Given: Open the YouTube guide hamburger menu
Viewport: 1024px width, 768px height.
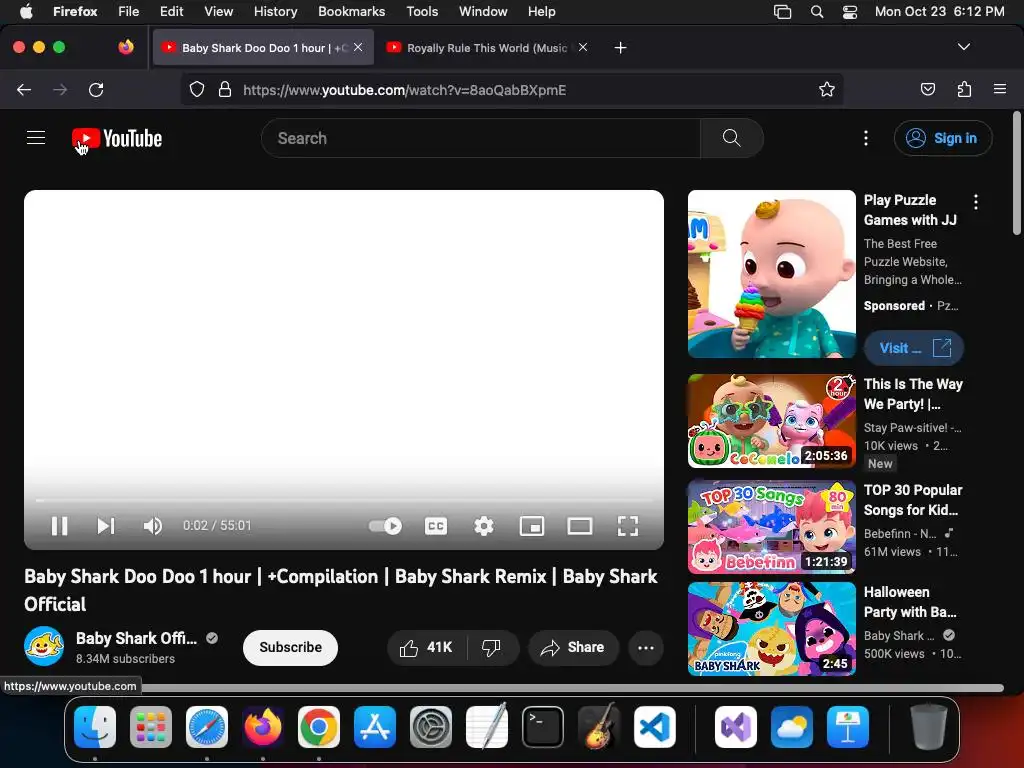Looking at the screenshot, I should 36,138.
